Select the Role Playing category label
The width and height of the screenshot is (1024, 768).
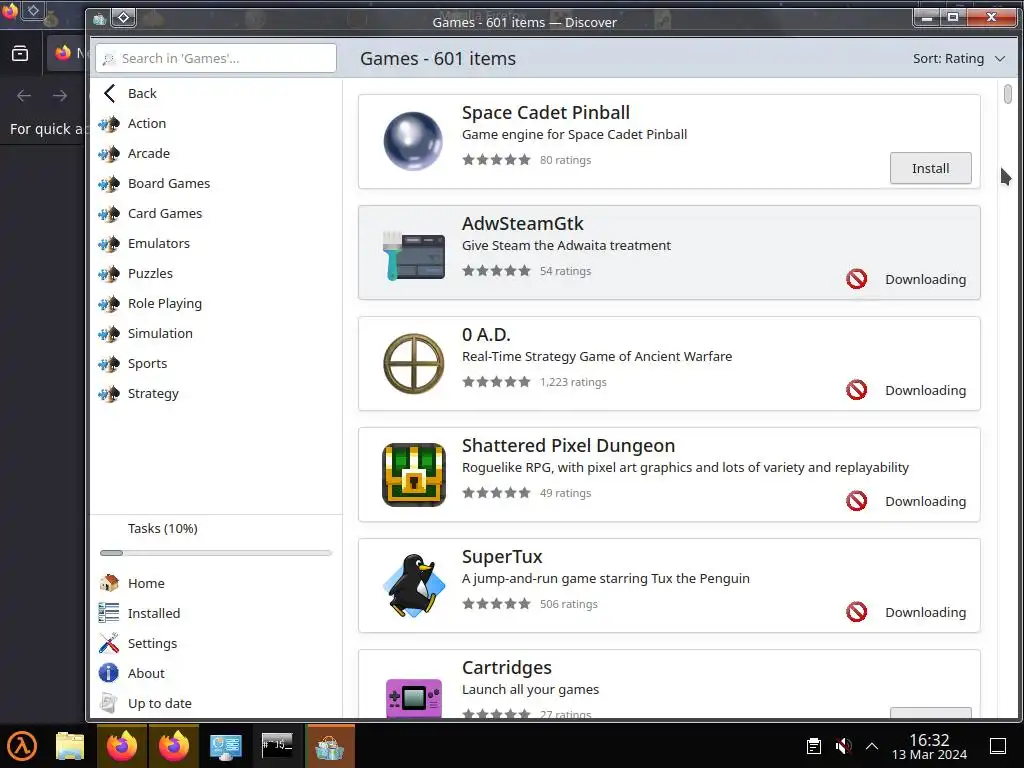(165, 304)
